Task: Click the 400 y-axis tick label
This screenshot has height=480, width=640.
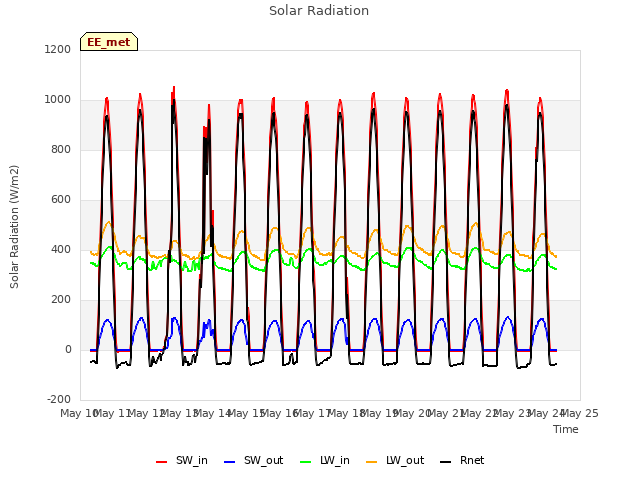Action: coord(61,249)
